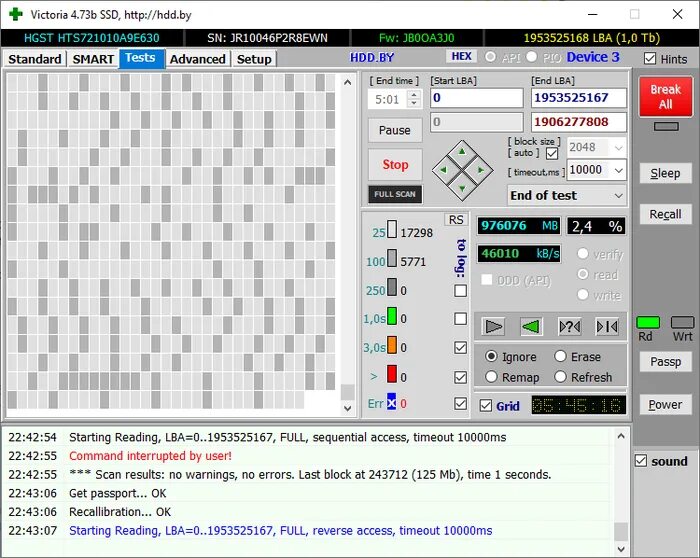Click the FULL SCAN button

tap(395, 194)
